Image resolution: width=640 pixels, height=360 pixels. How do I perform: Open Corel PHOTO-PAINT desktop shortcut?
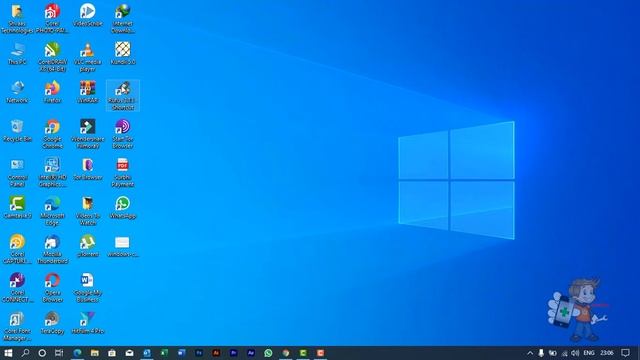pos(52,18)
